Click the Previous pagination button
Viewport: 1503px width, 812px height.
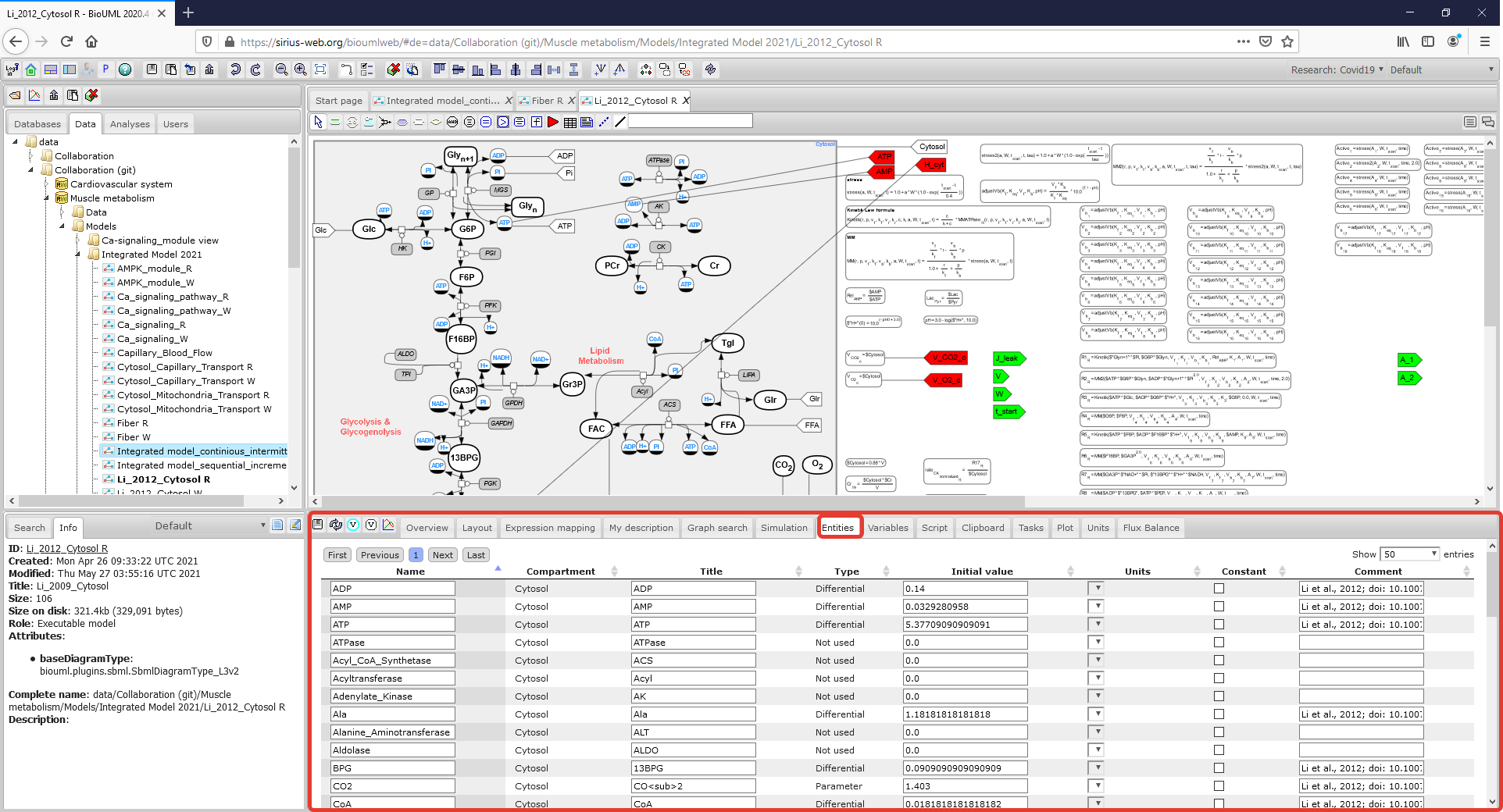coord(380,555)
